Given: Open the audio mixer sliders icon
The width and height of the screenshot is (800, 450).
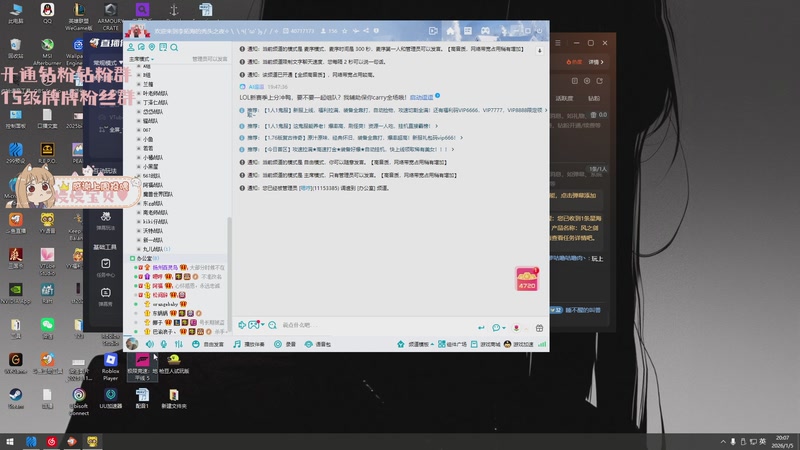Looking at the screenshot, I should 179,344.
